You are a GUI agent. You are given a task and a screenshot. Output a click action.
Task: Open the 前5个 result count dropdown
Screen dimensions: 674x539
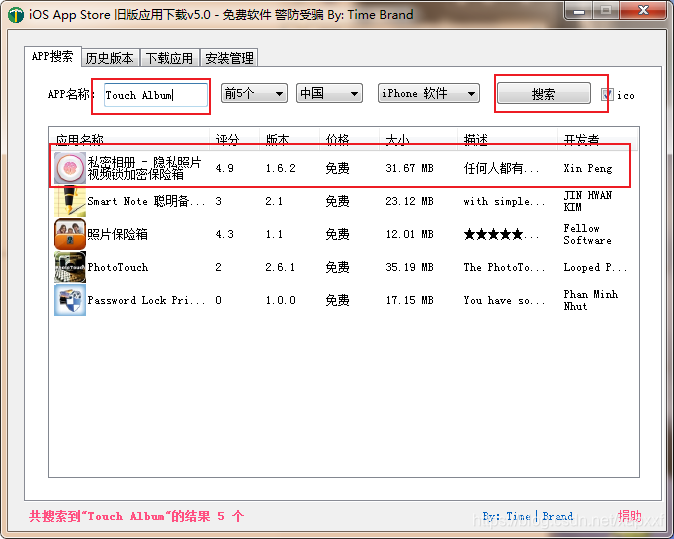click(254, 93)
